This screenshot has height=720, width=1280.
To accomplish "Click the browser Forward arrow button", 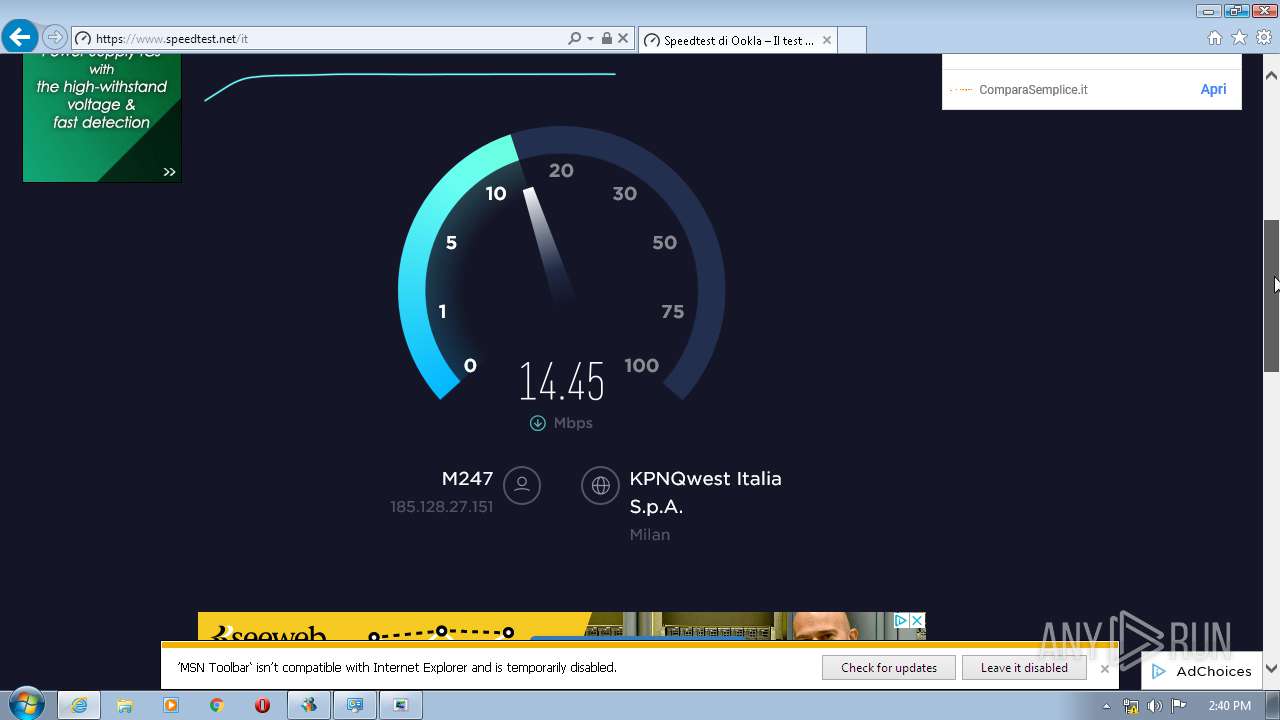I will 55,38.
